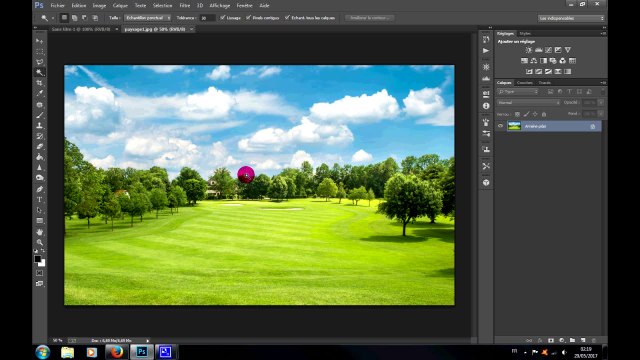Select the Paint Bucket tool
The image size is (640, 360).
[x=40, y=157]
